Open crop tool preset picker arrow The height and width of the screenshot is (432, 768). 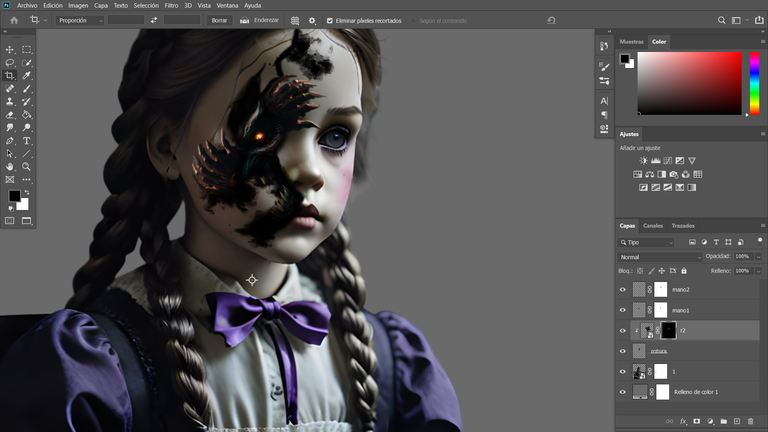coord(45,21)
